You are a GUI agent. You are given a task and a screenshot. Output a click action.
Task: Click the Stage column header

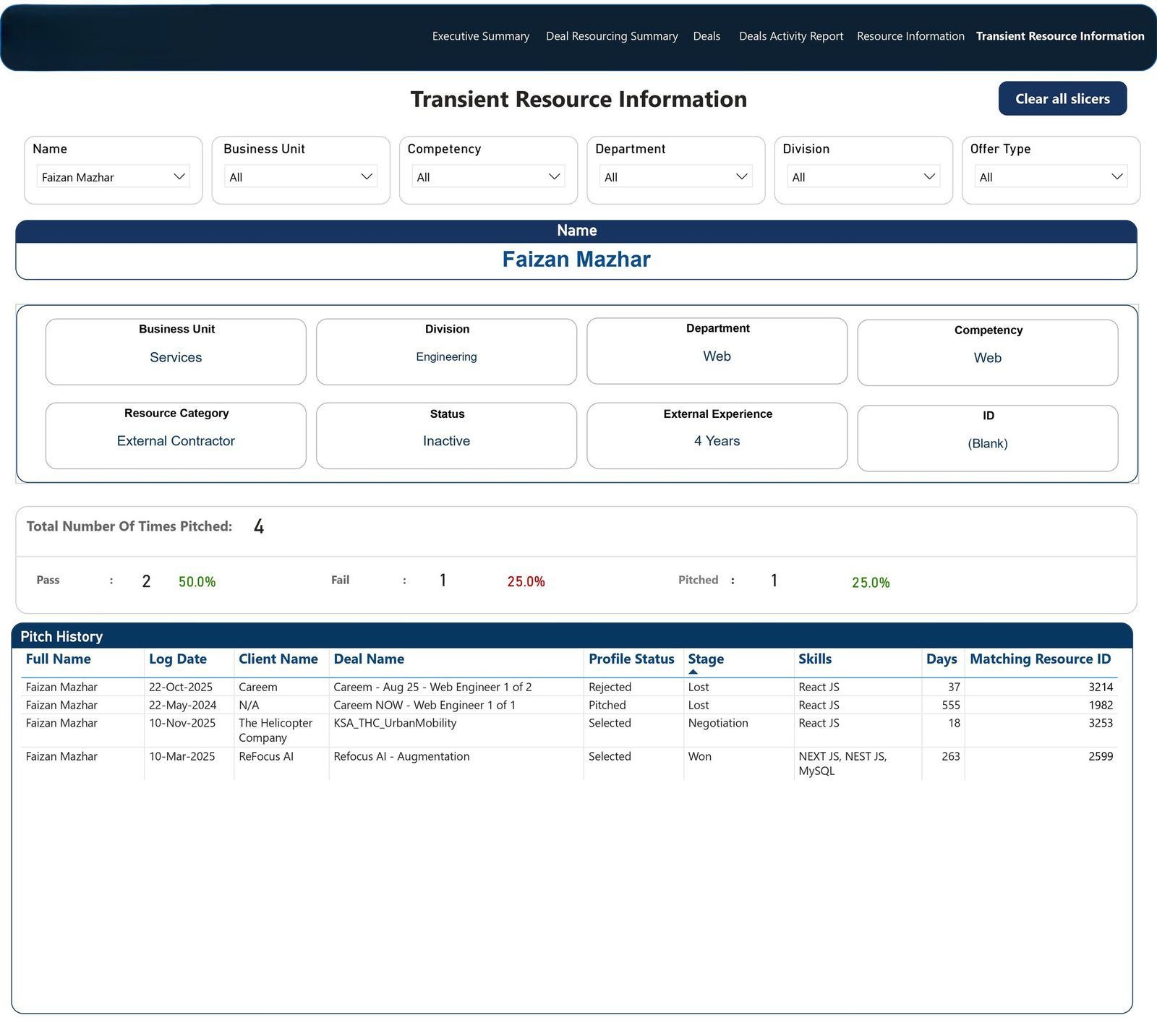[x=706, y=659]
